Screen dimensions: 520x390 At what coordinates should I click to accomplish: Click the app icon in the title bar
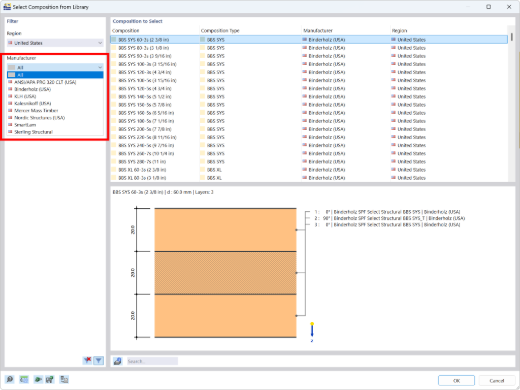tap(7, 7)
